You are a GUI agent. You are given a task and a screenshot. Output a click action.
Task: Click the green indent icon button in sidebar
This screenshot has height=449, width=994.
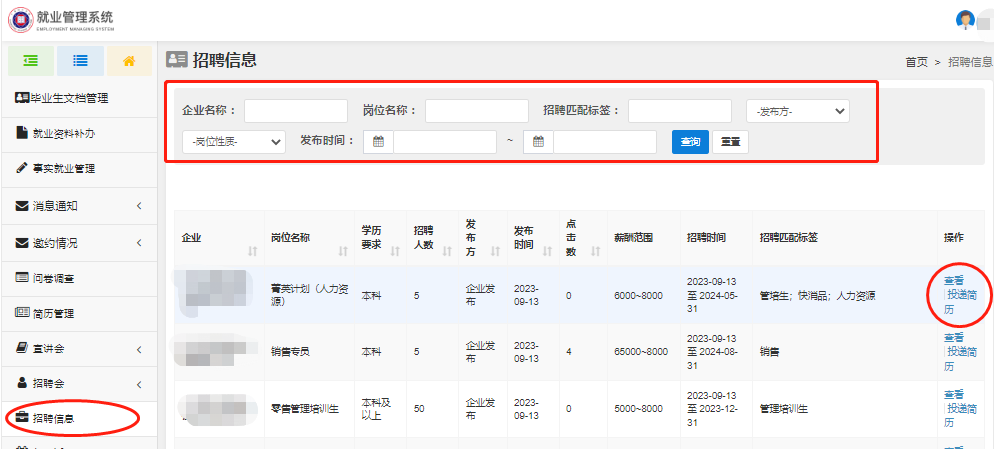pos(31,61)
